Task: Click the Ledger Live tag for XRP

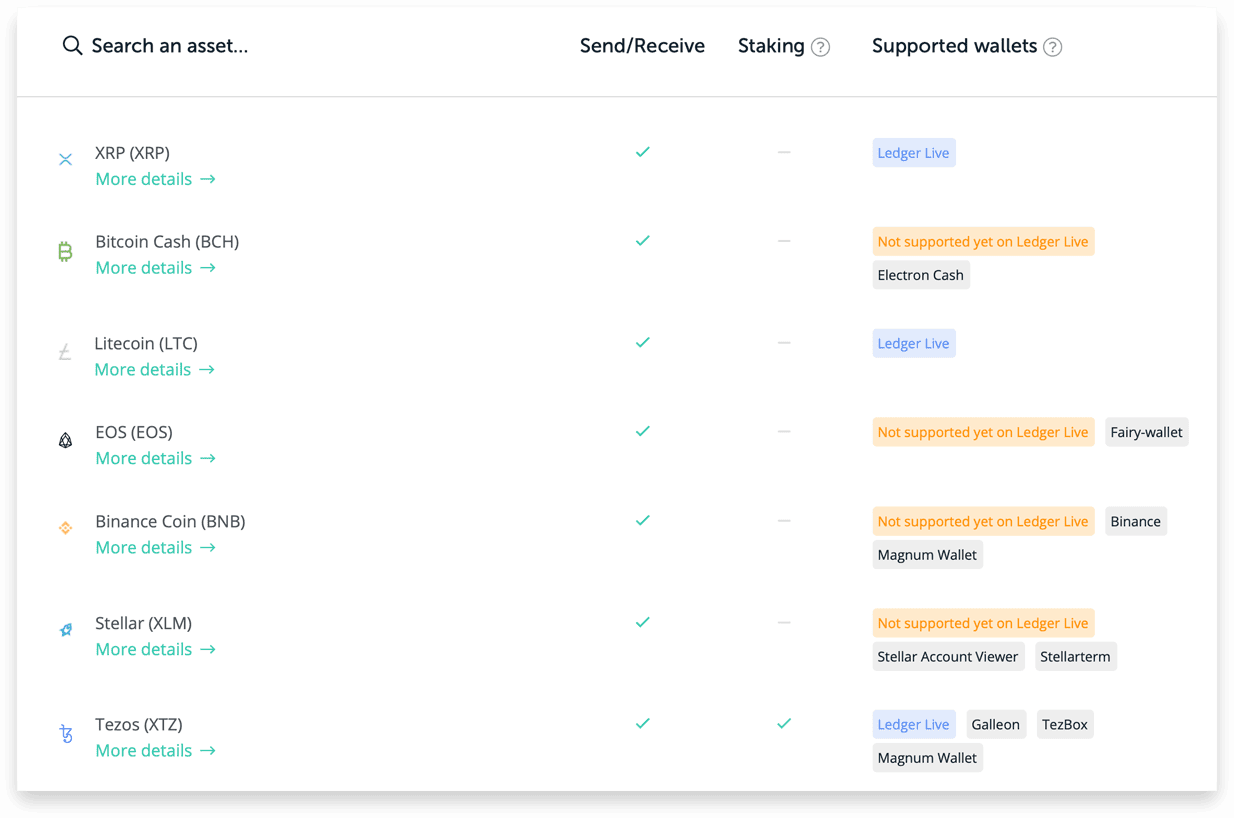Action: [x=914, y=153]
